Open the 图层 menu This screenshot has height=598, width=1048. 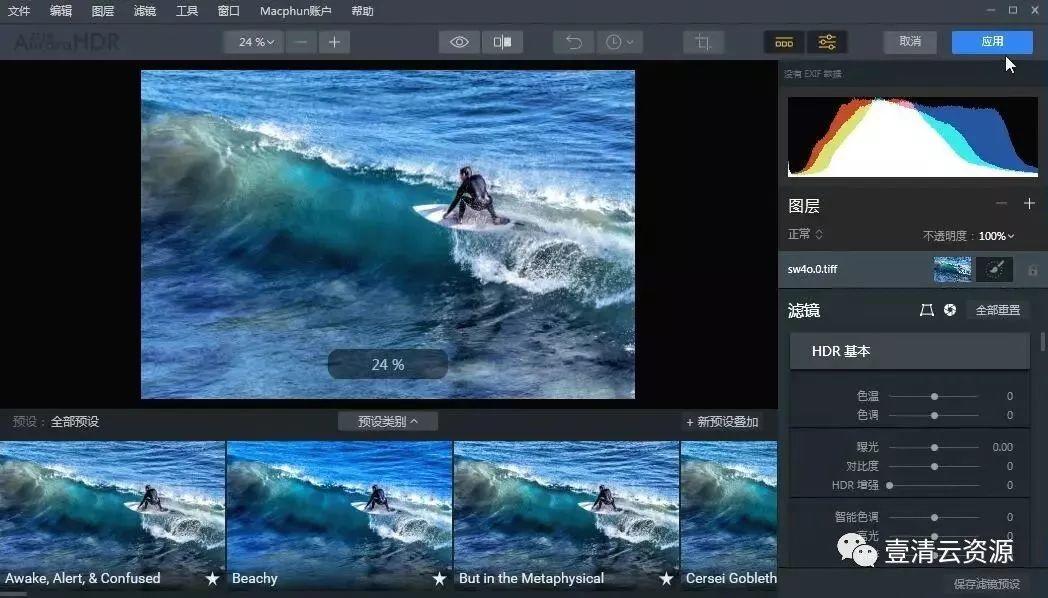point(102,11)
